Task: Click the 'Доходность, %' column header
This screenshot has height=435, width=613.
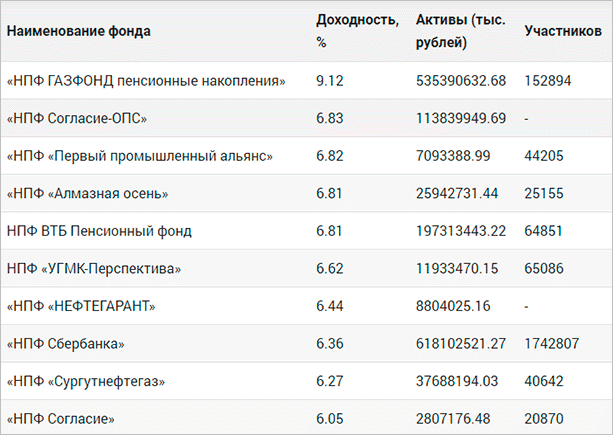Action: coord(342,31)
